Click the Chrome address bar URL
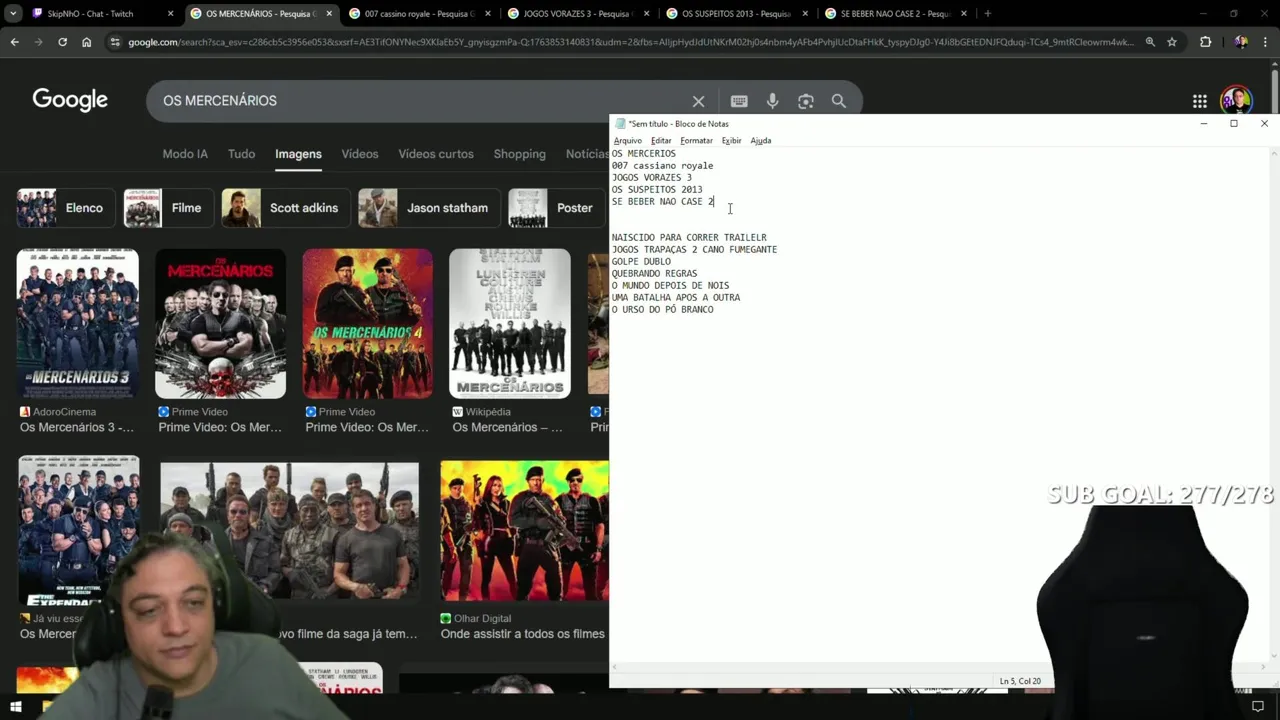This screenshot has height=720, width=1280. [x=631, y=42]
